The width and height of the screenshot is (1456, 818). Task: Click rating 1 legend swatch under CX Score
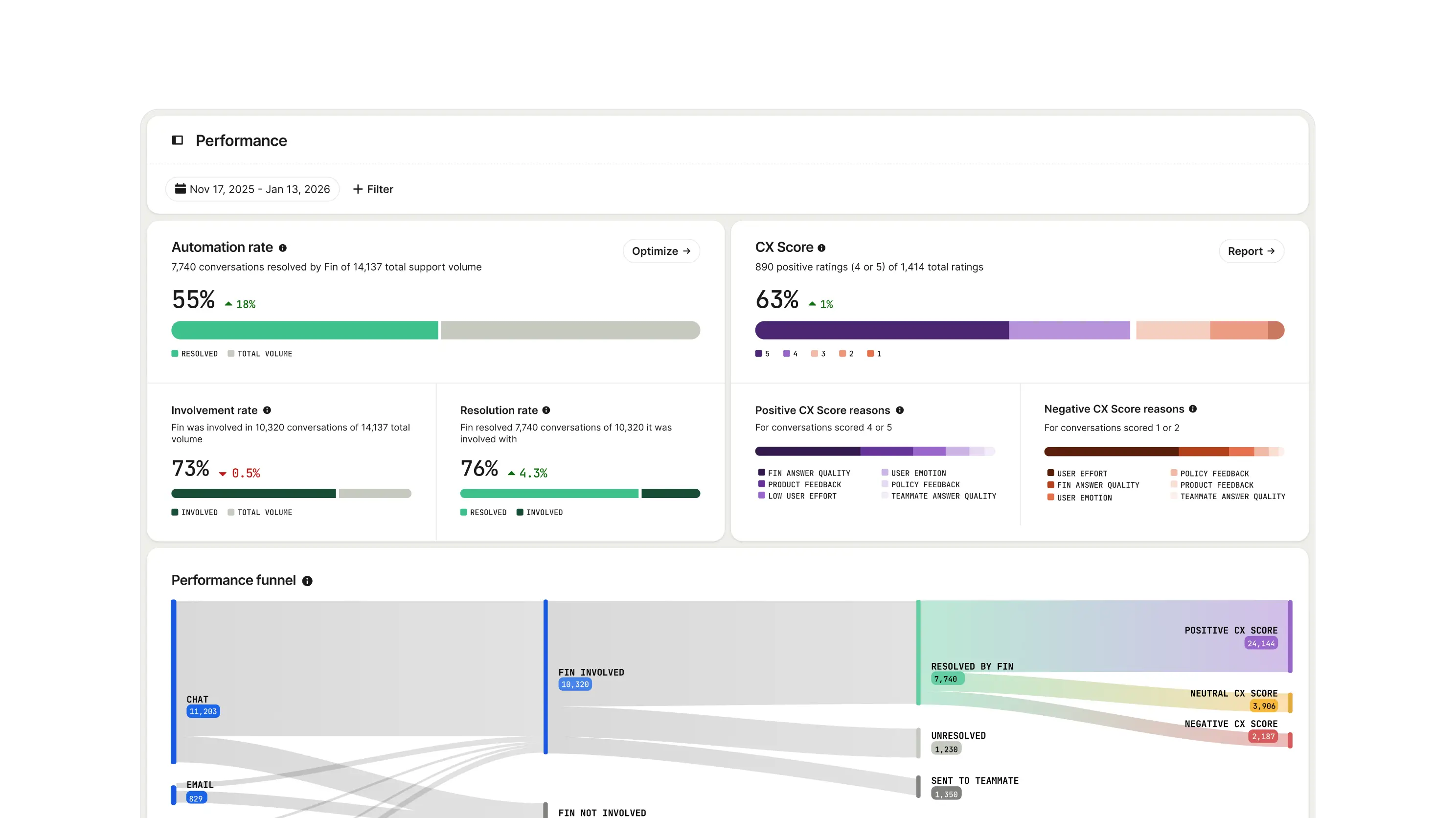[x=870, y=354]
